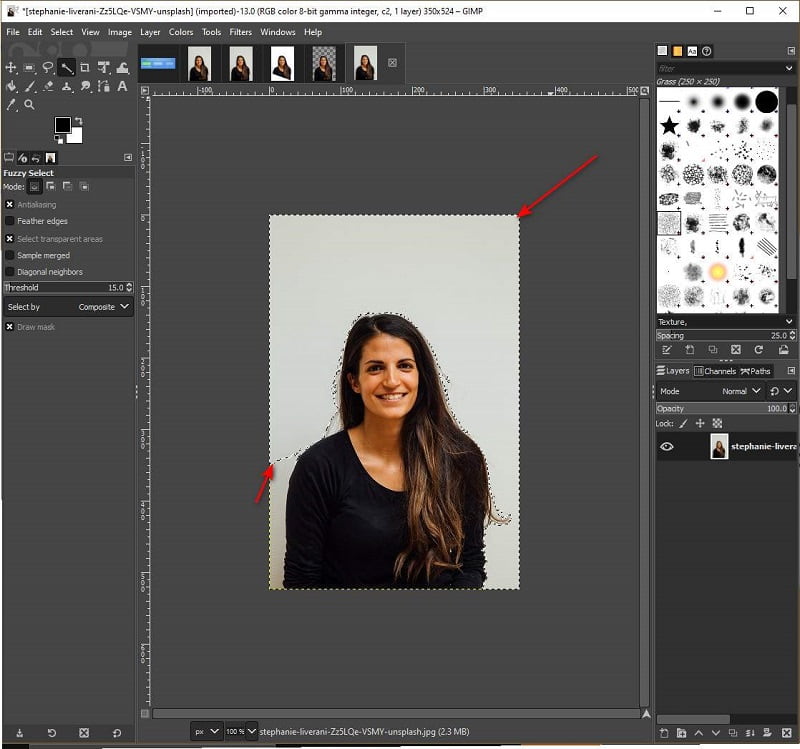
Task: Select the Bucket Fill tool
Action: [x=11, y=86]
